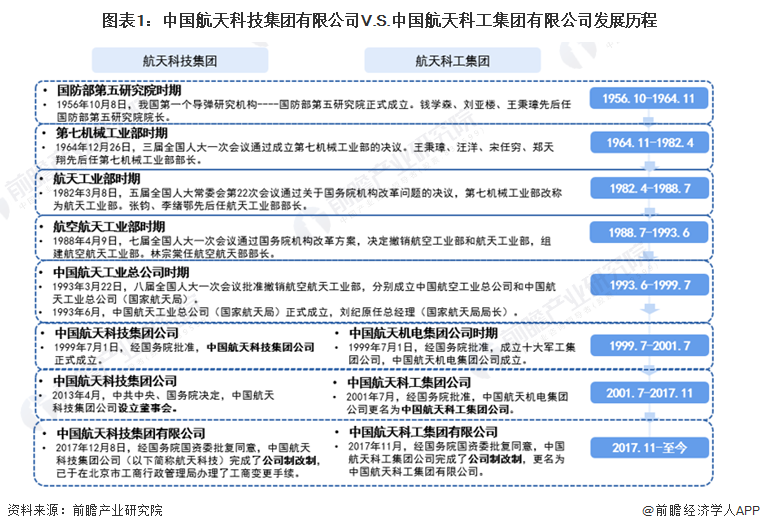The image size is (760, 531).
Task: Select the 1993.6-1999.7 timeline label
Action: click(x=649, y=285)
